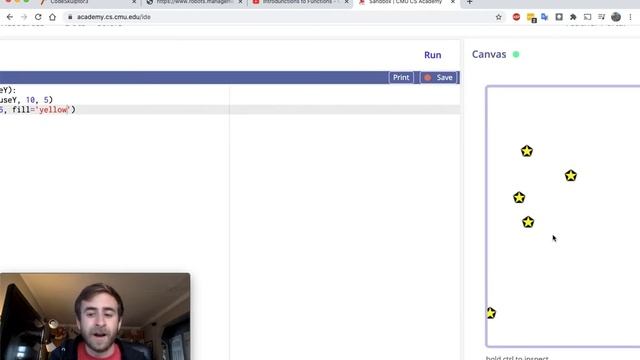Open the red ad-blocker extension icon

pyautogui.click(x=516, y=17)
